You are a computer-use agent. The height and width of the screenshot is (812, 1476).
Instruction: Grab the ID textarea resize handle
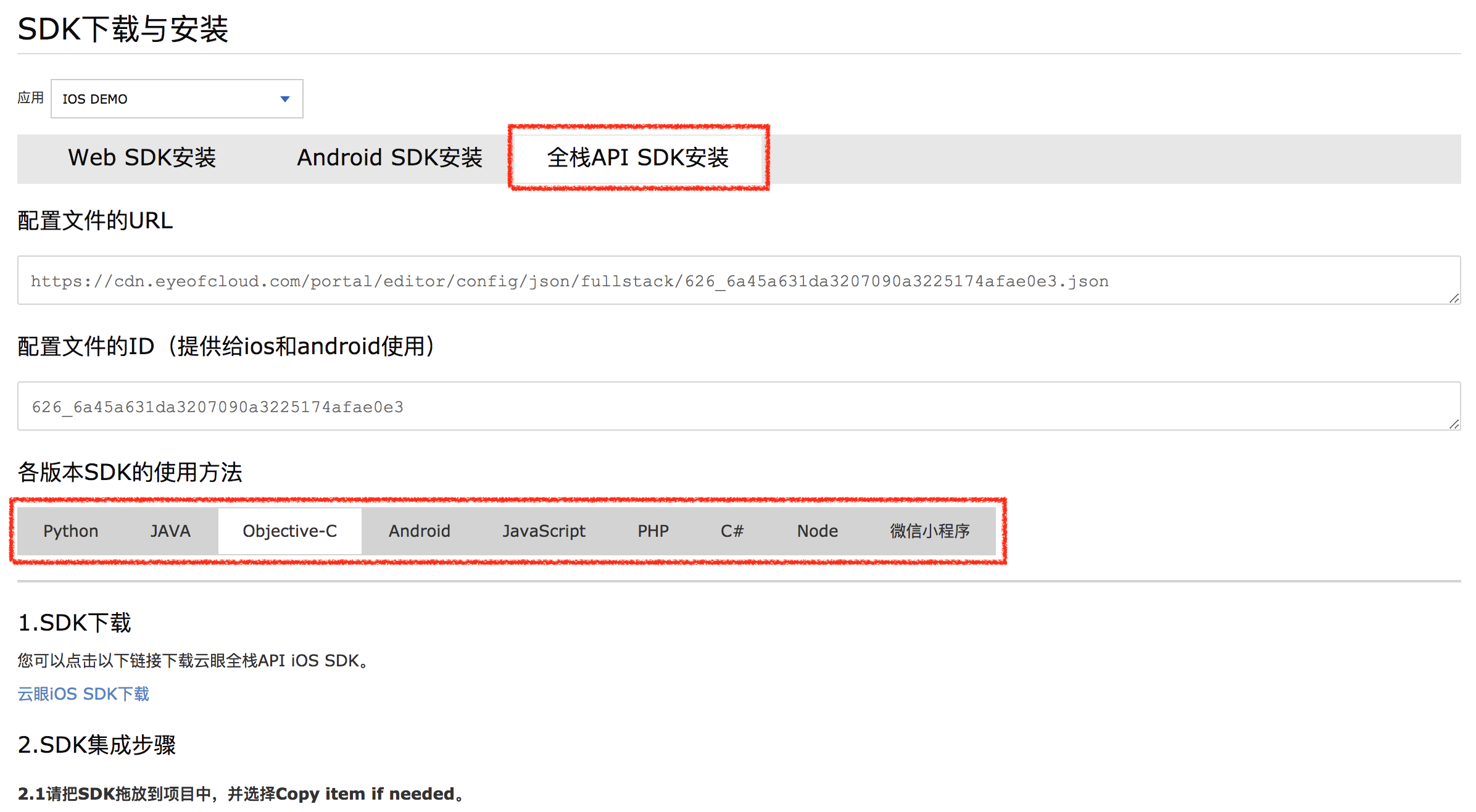click(1454, 425)
